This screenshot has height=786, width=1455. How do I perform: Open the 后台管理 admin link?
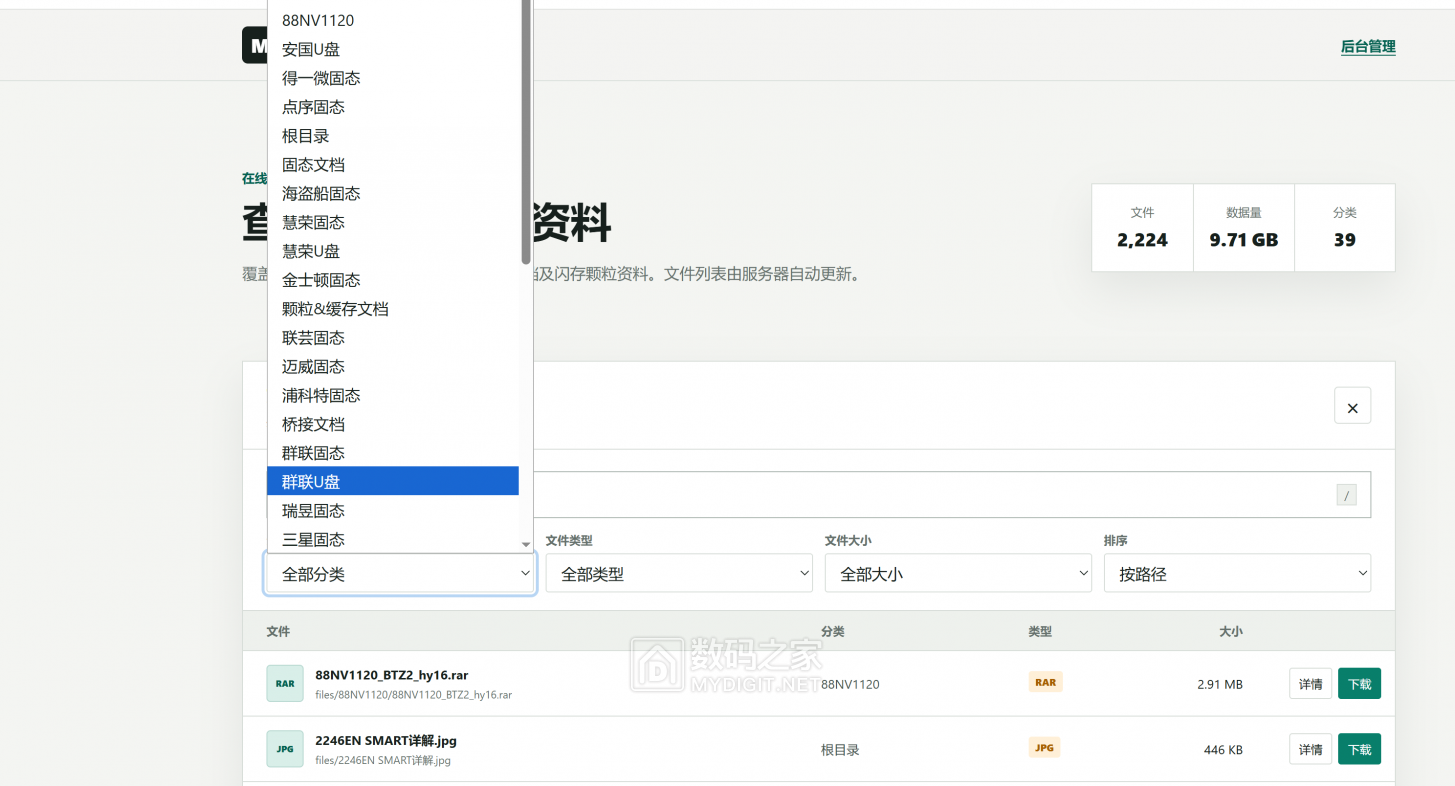1368,47
